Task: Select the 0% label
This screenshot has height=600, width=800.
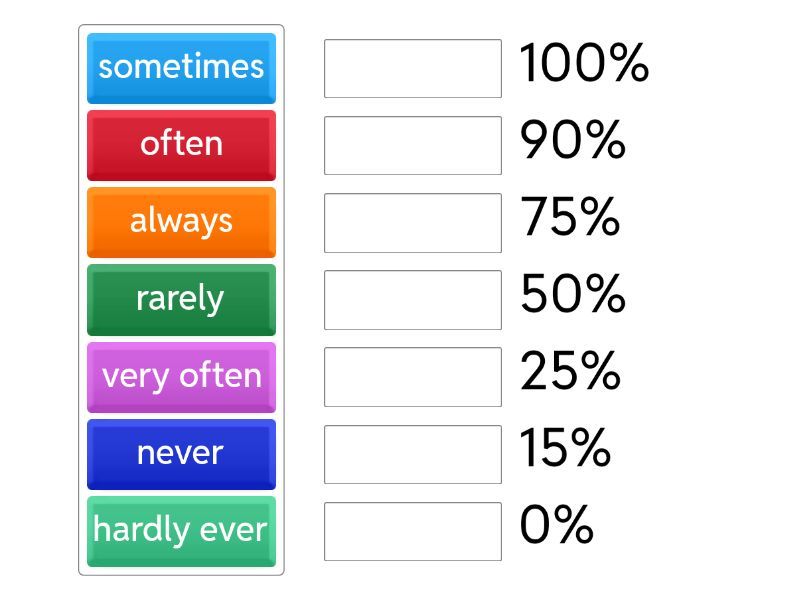Action: (556, 526)
